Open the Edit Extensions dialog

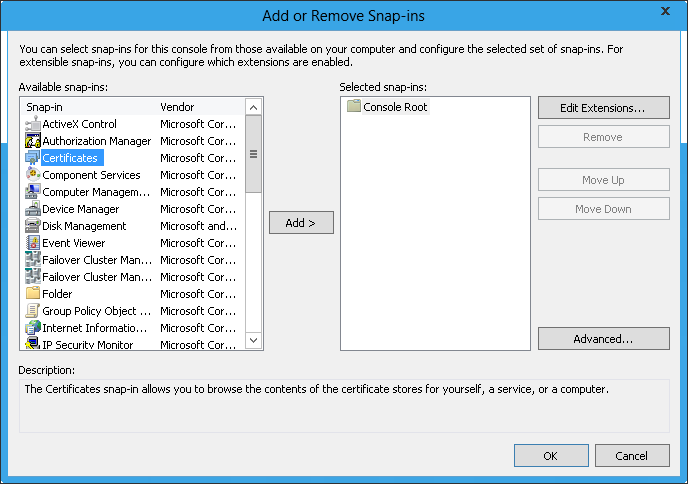(x=603, y=107)
